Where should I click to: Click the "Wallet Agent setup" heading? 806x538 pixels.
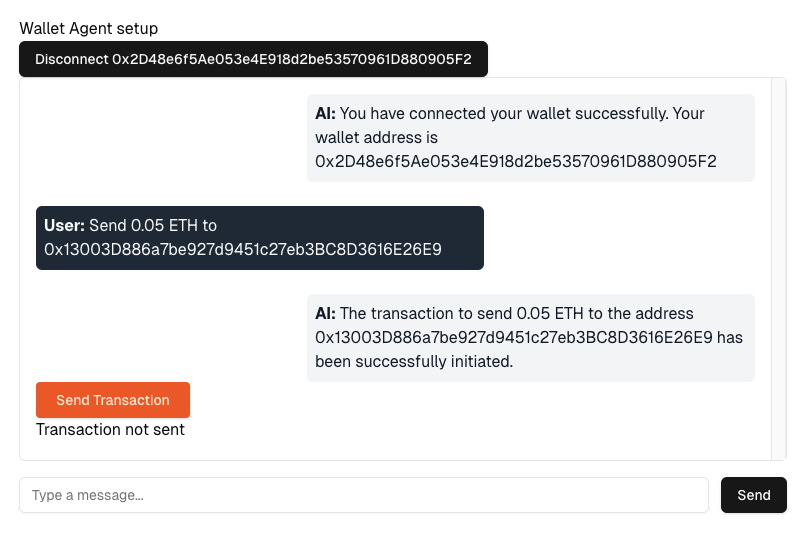point(89,29)
